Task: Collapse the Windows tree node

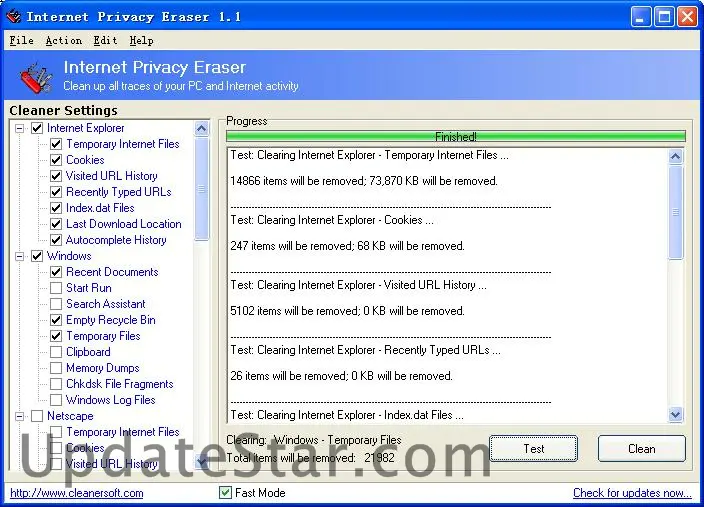Action: tap(19, 256)
